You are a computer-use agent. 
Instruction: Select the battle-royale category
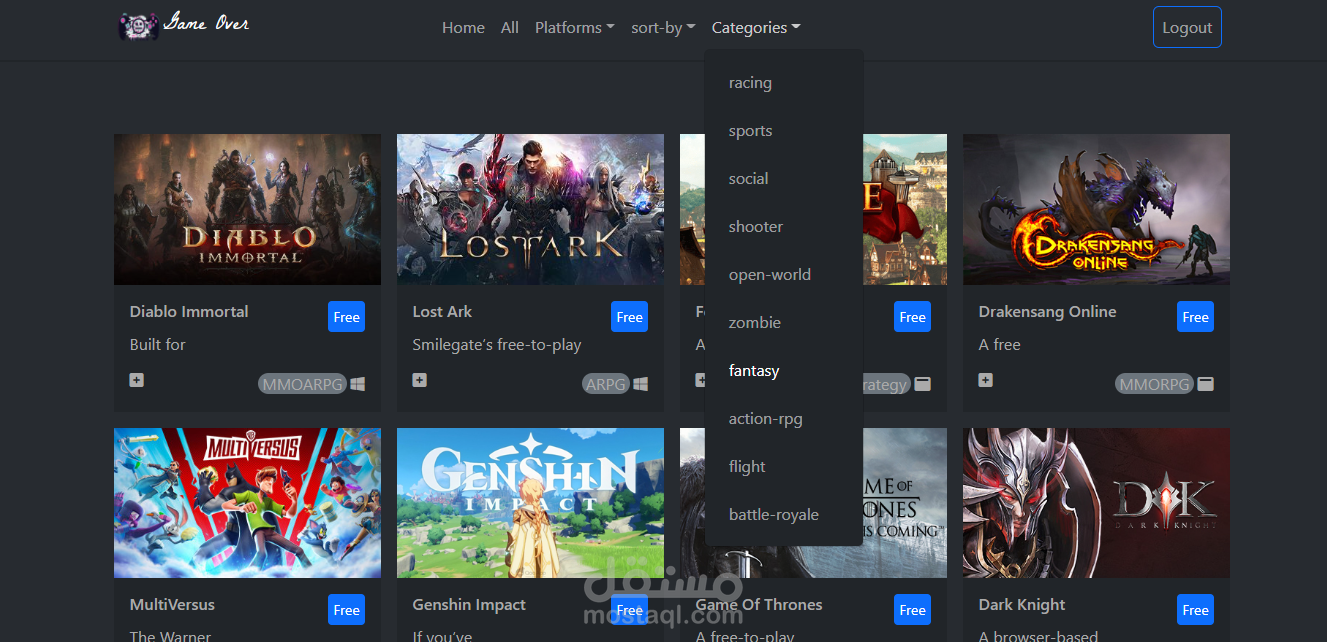click(784, 515)
